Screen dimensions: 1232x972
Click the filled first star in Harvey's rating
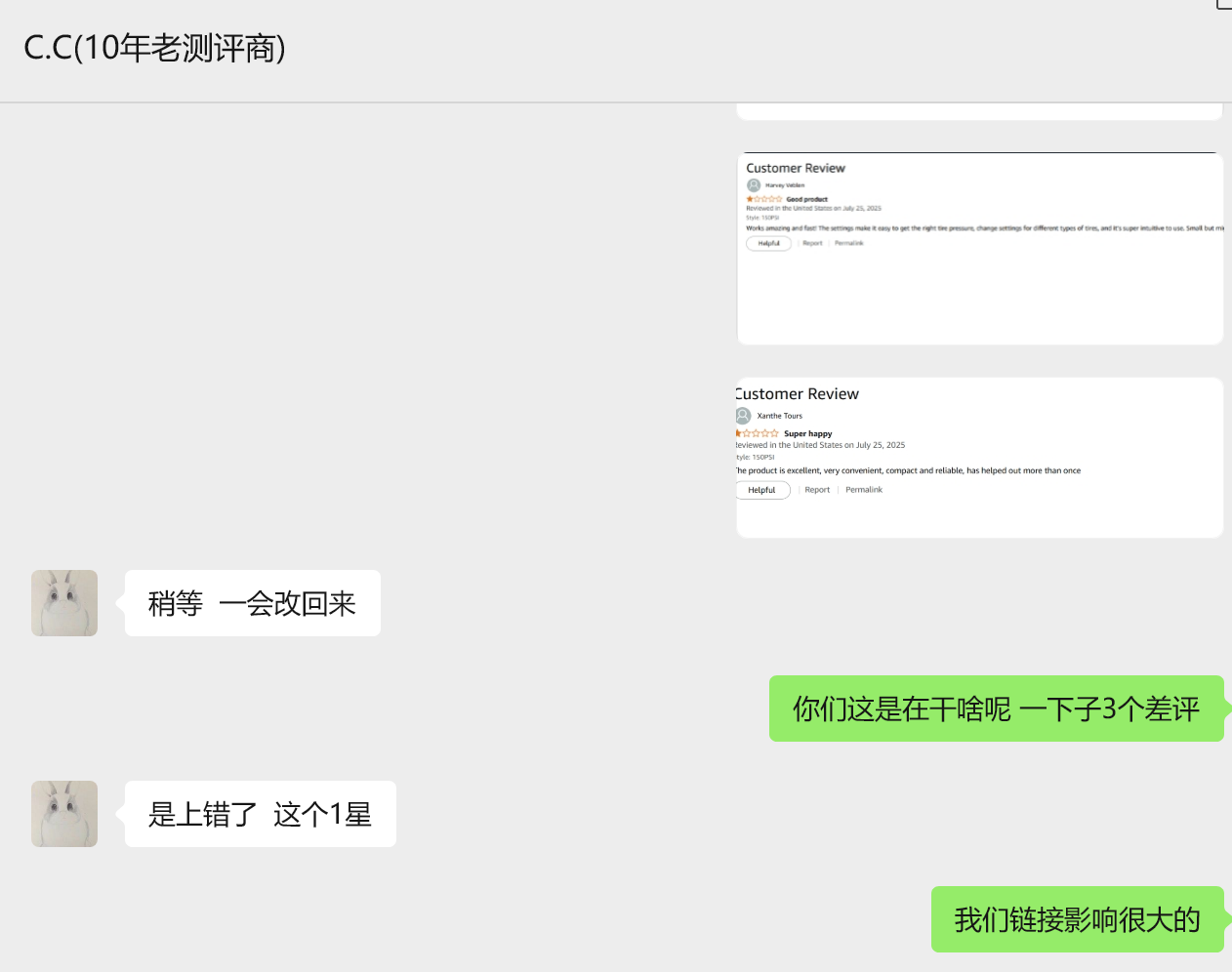[x=747, y=198]
